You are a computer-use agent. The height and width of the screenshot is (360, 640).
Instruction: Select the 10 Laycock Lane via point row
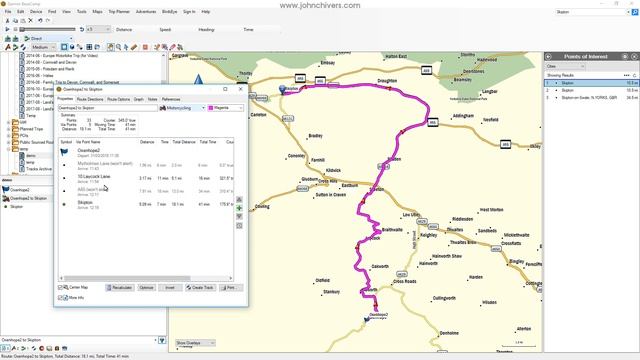(146, 178)
